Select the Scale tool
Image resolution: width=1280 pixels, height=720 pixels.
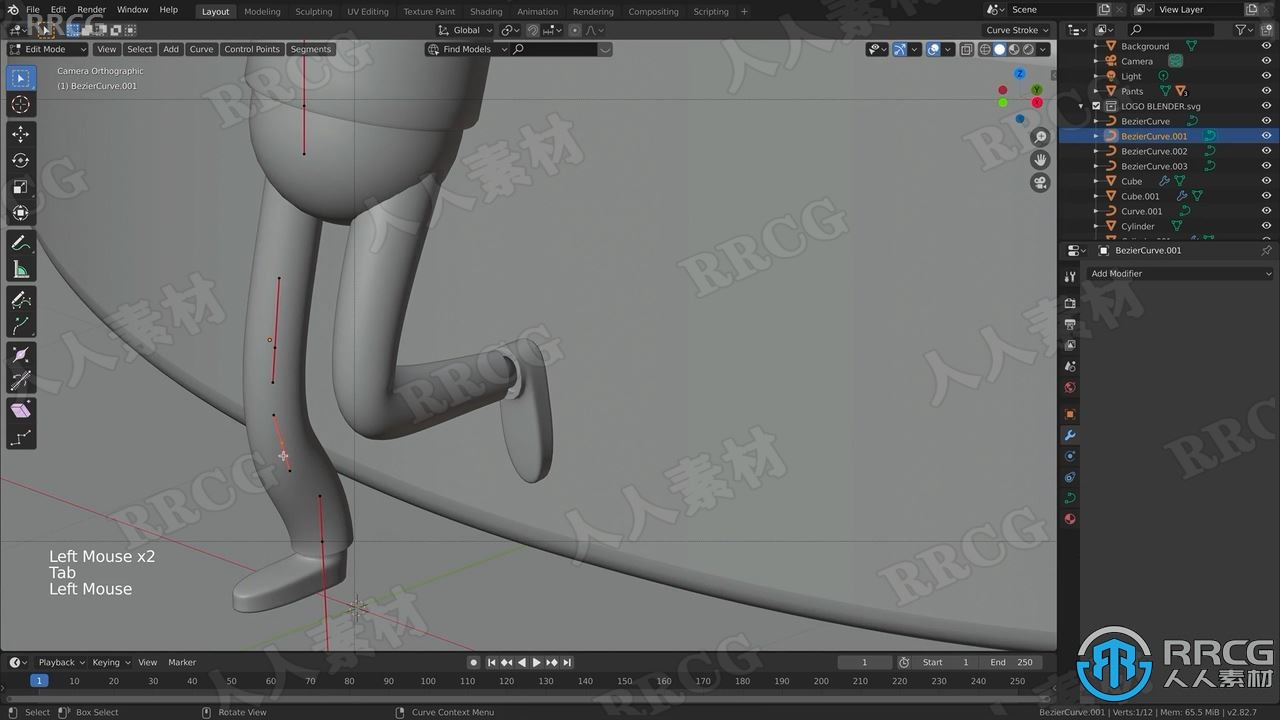[20, 187]
